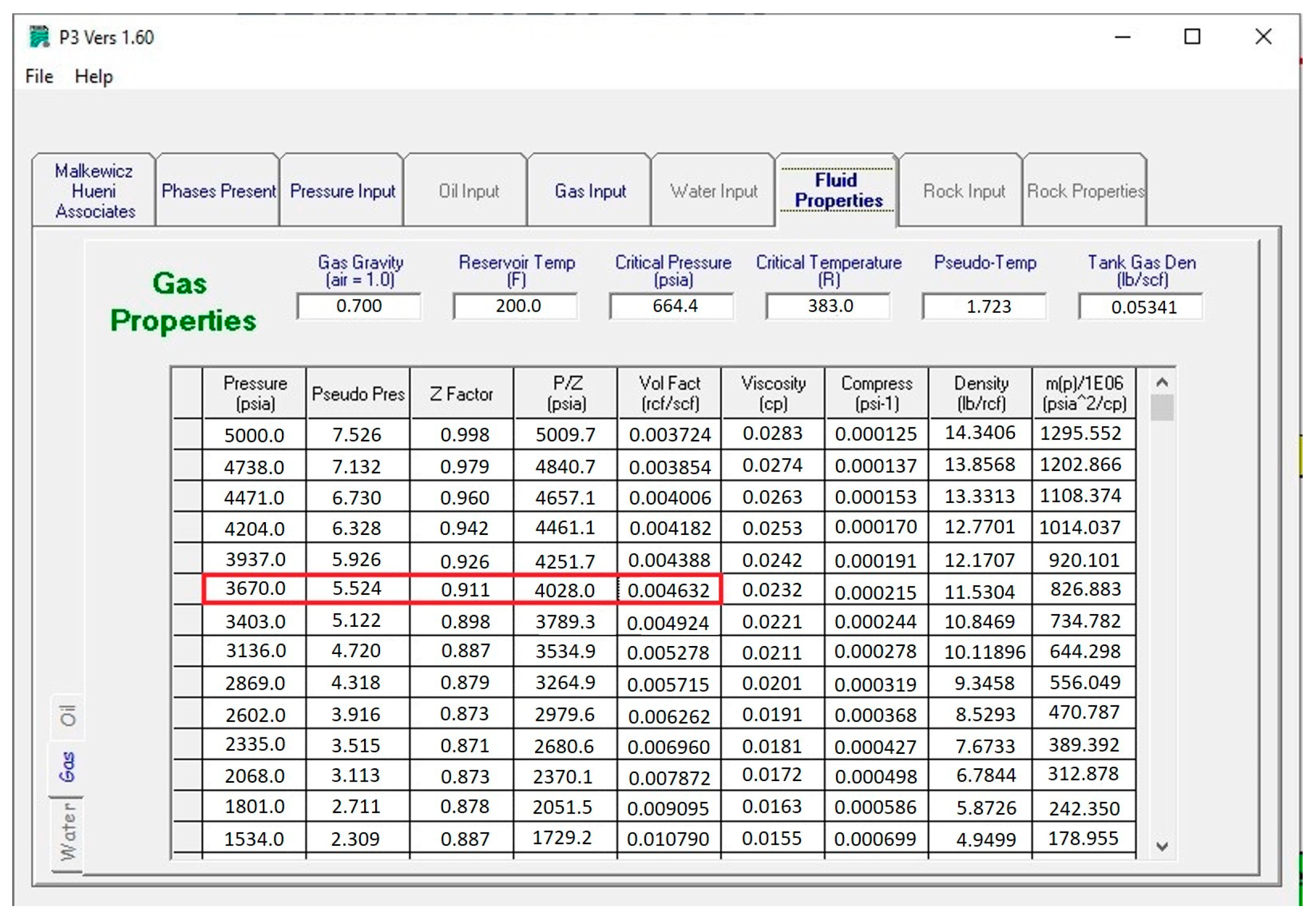
Task: Open the Gas Input tab
Action: (590, 191)
